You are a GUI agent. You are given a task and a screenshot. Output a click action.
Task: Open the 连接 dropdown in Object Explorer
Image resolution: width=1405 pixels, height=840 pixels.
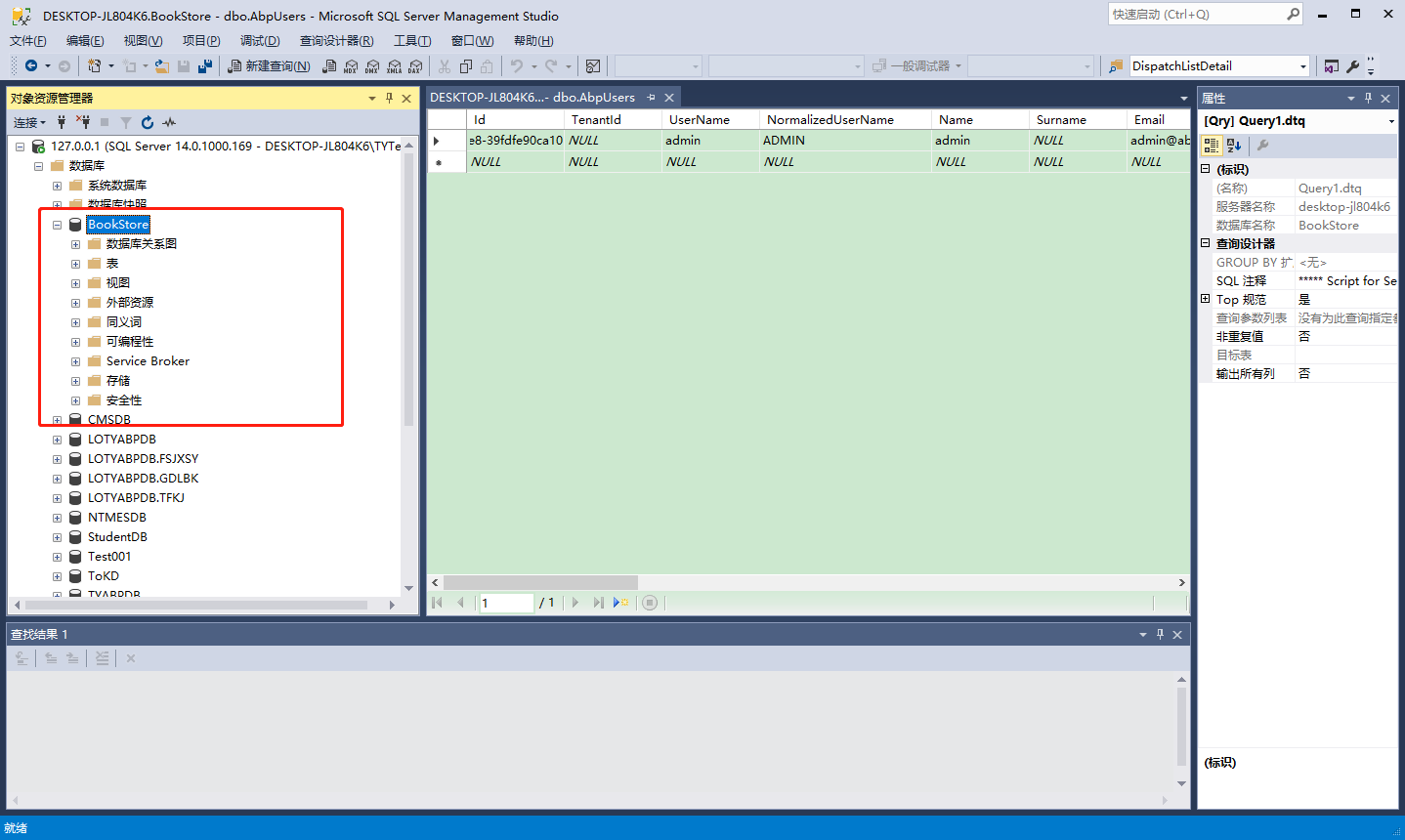[x=29, y=122]
